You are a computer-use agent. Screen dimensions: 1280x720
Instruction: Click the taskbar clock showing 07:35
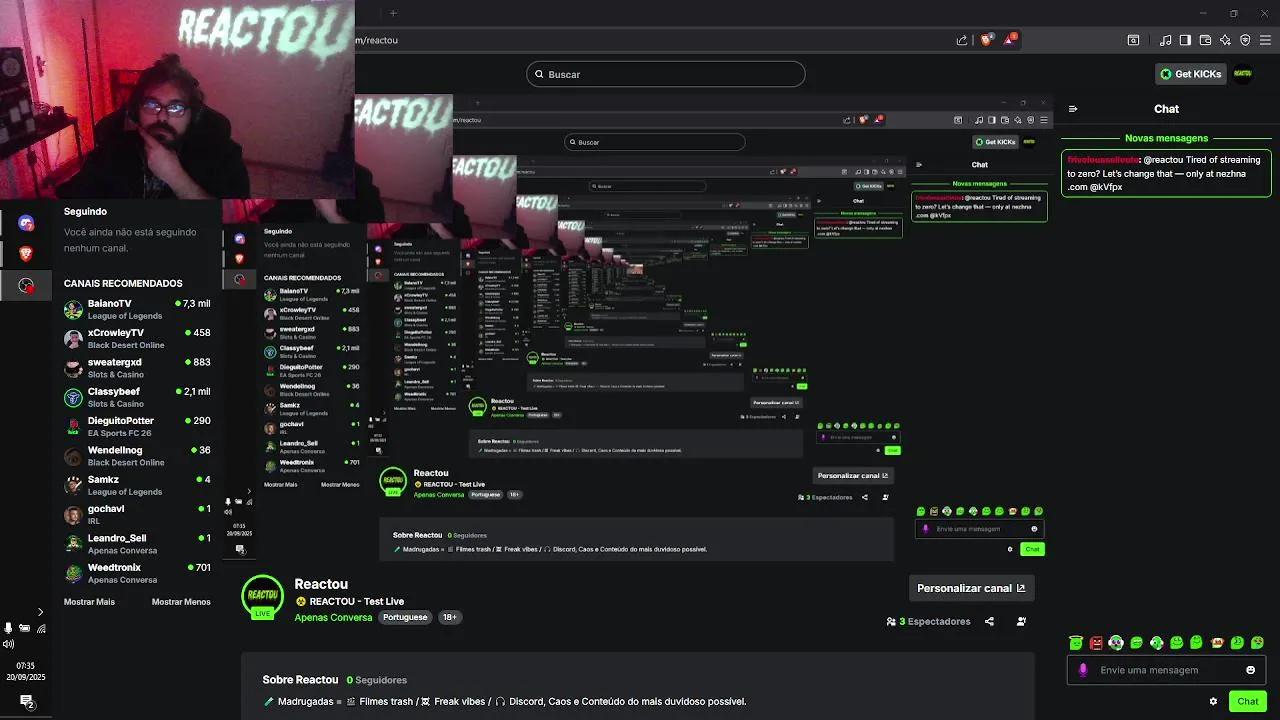pos(26,665)
